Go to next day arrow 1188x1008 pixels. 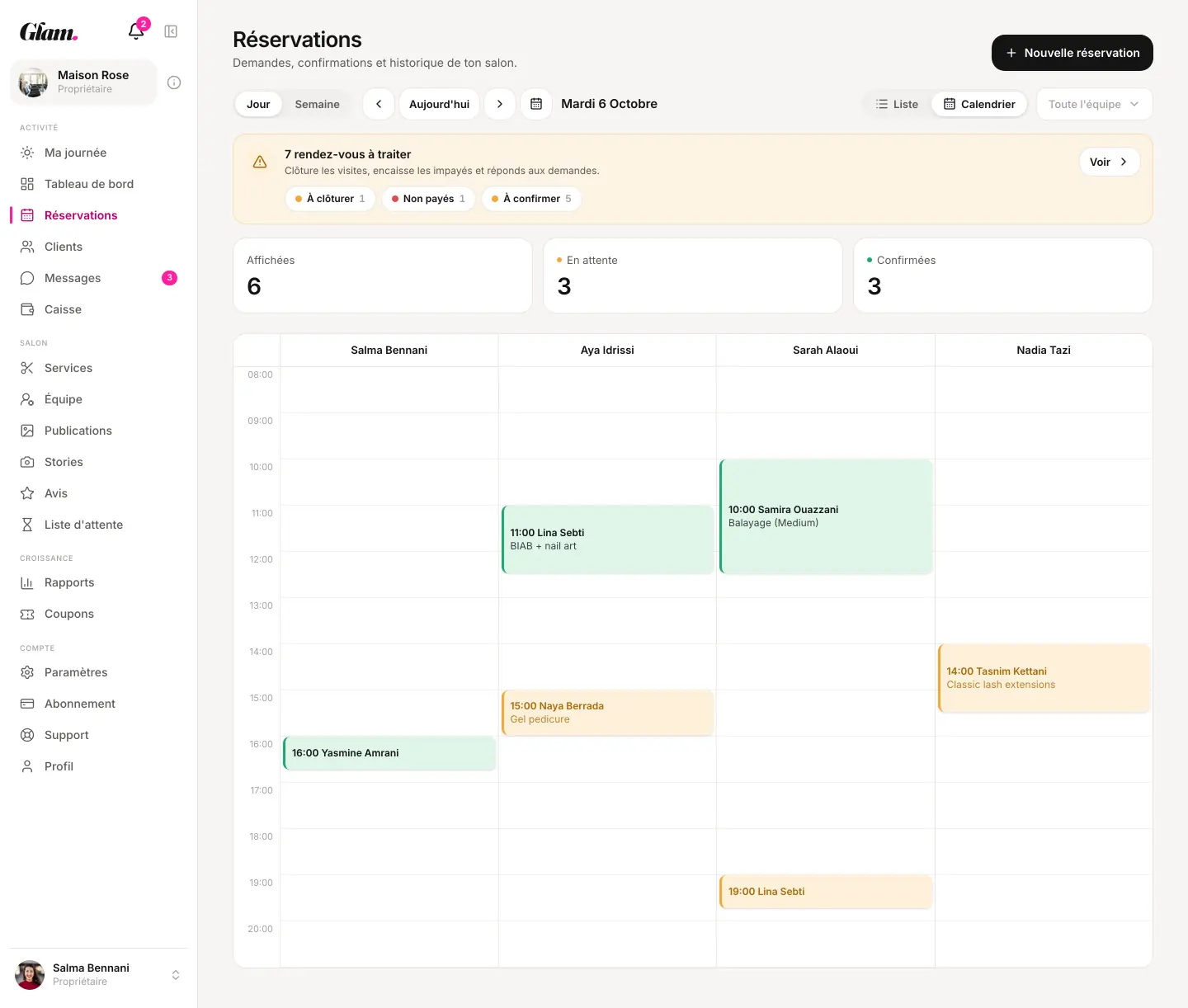pyautogui.click(x=500, y=104)
